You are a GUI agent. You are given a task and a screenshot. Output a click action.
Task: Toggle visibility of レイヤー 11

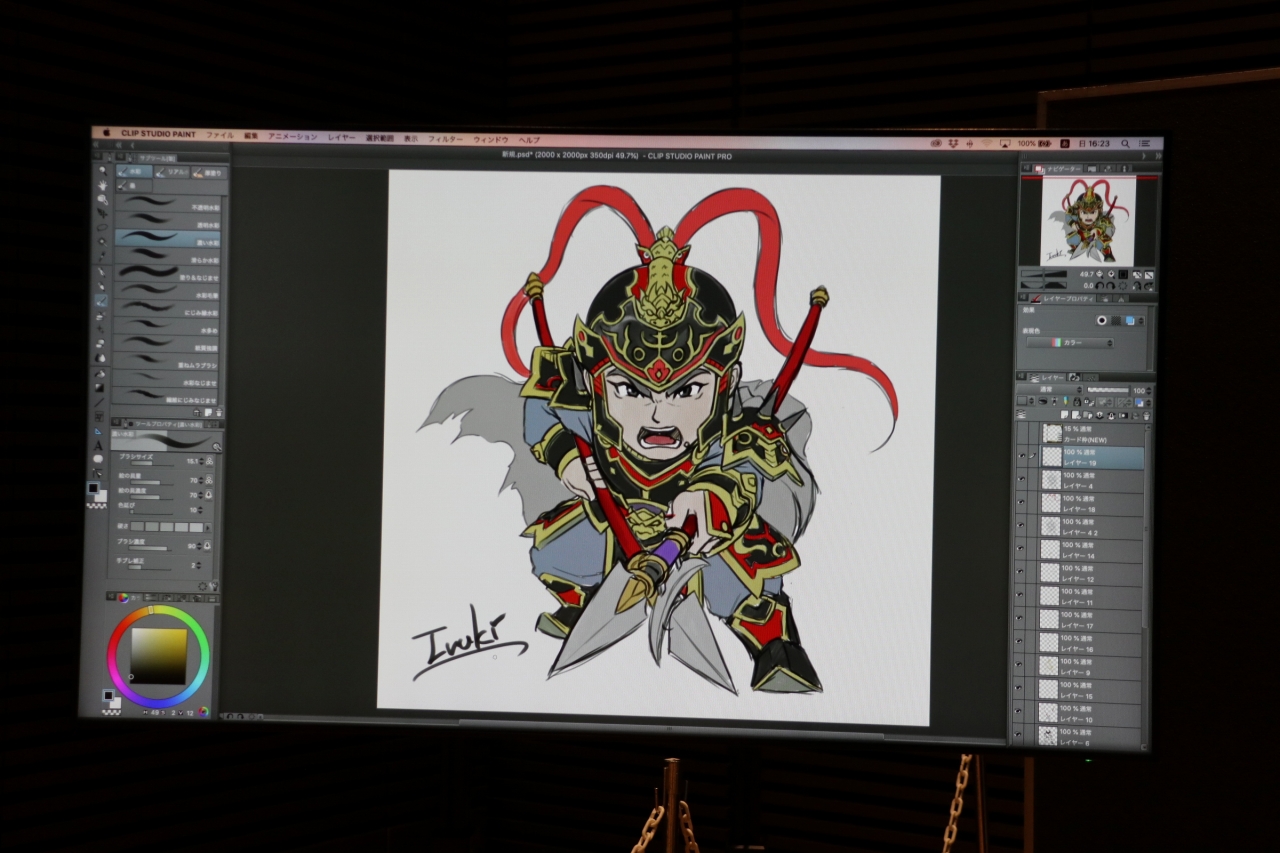point(1021,595)
